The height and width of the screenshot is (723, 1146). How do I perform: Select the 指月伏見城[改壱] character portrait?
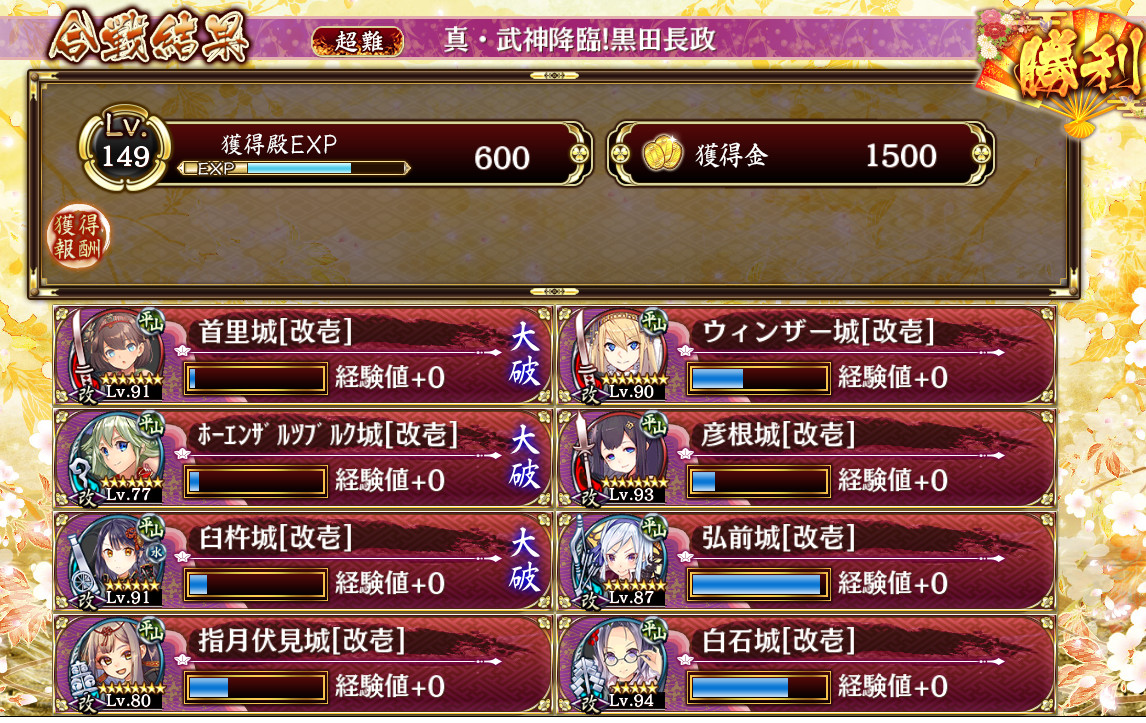[x=117, y=663]
